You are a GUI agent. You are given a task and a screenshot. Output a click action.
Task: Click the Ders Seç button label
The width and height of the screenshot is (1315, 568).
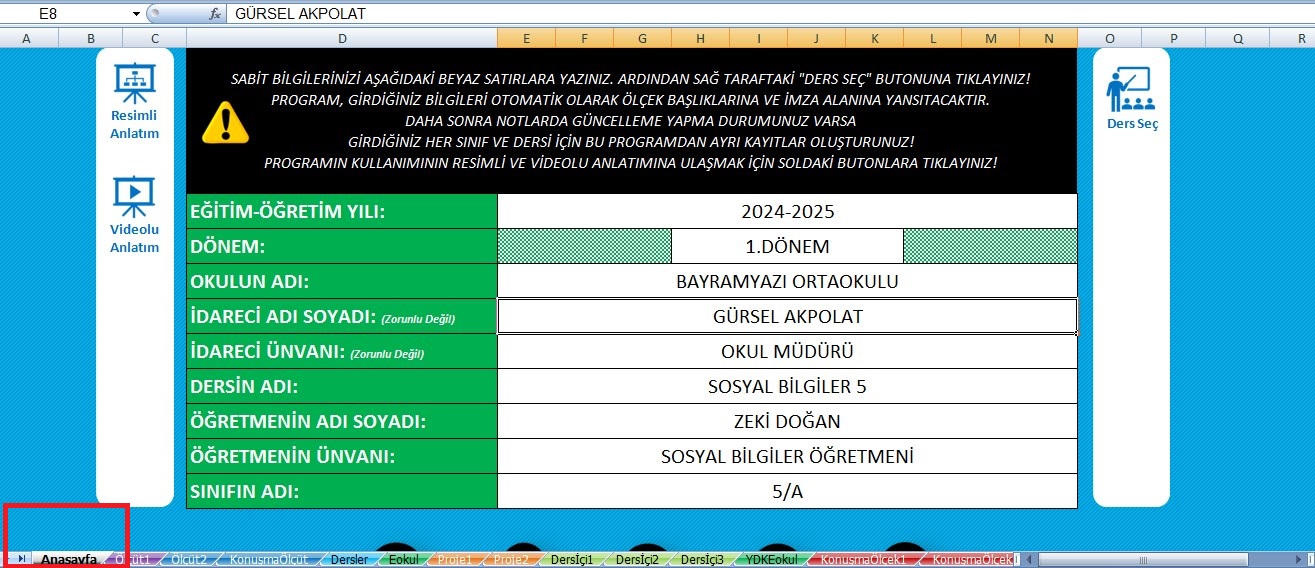[x=1131, y=124]
